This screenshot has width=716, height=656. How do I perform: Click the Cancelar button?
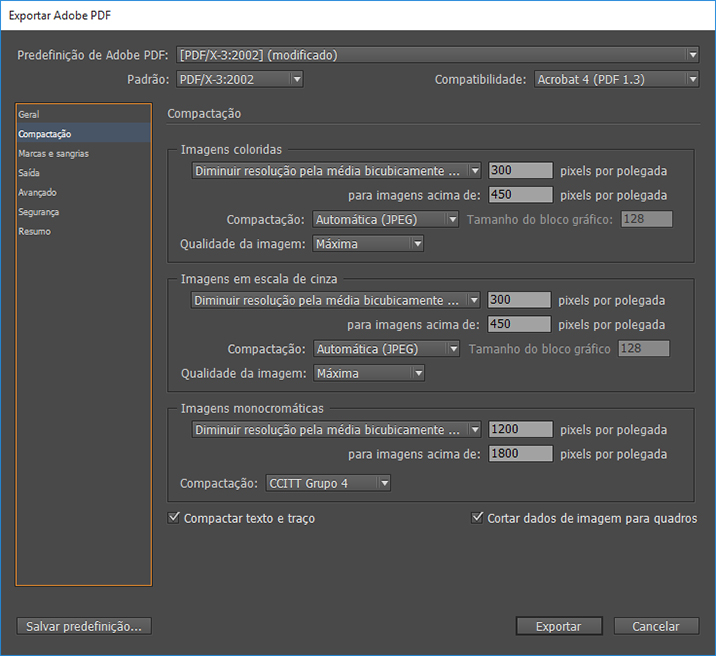655,626
